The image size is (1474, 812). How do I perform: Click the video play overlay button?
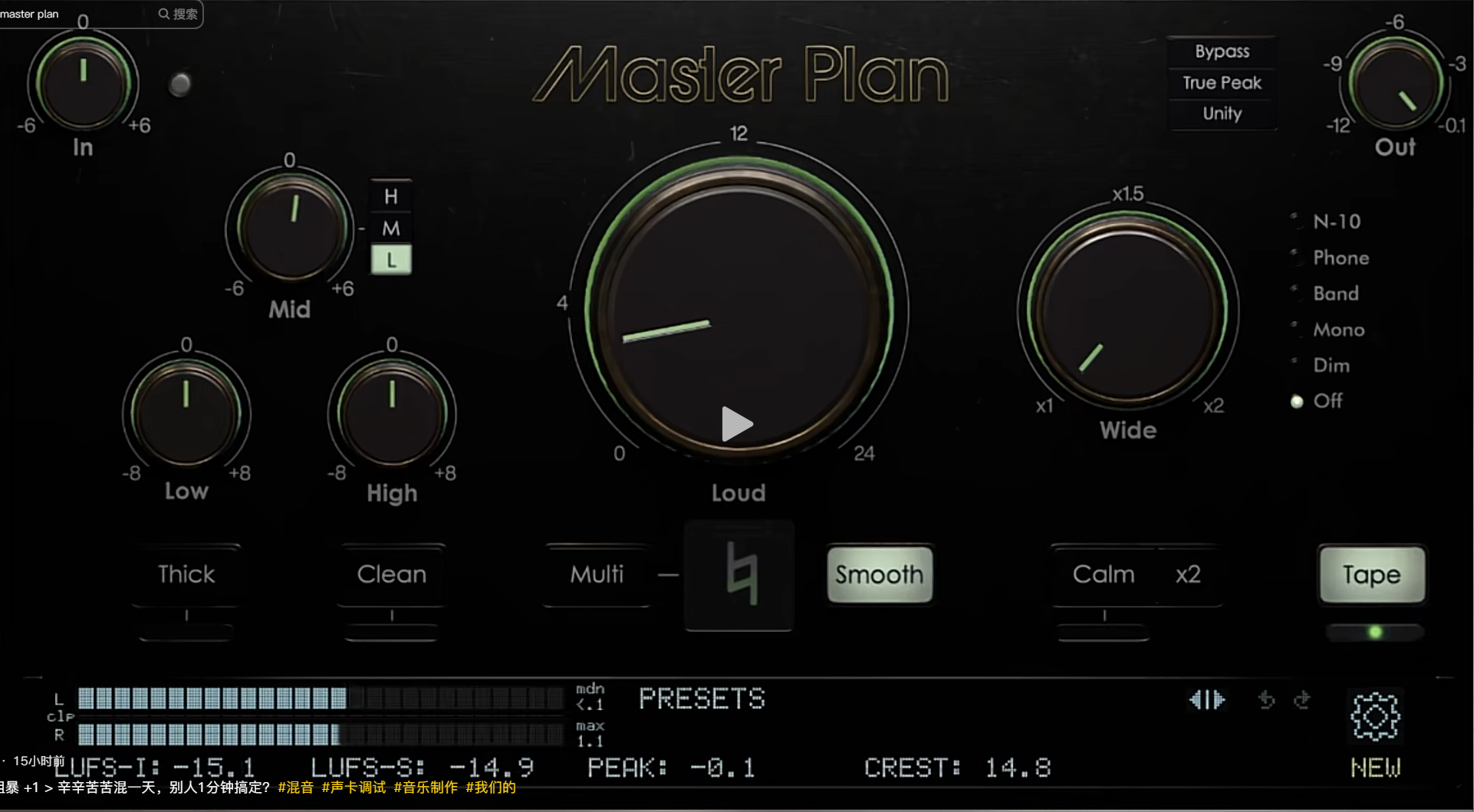tap(737, 424)
